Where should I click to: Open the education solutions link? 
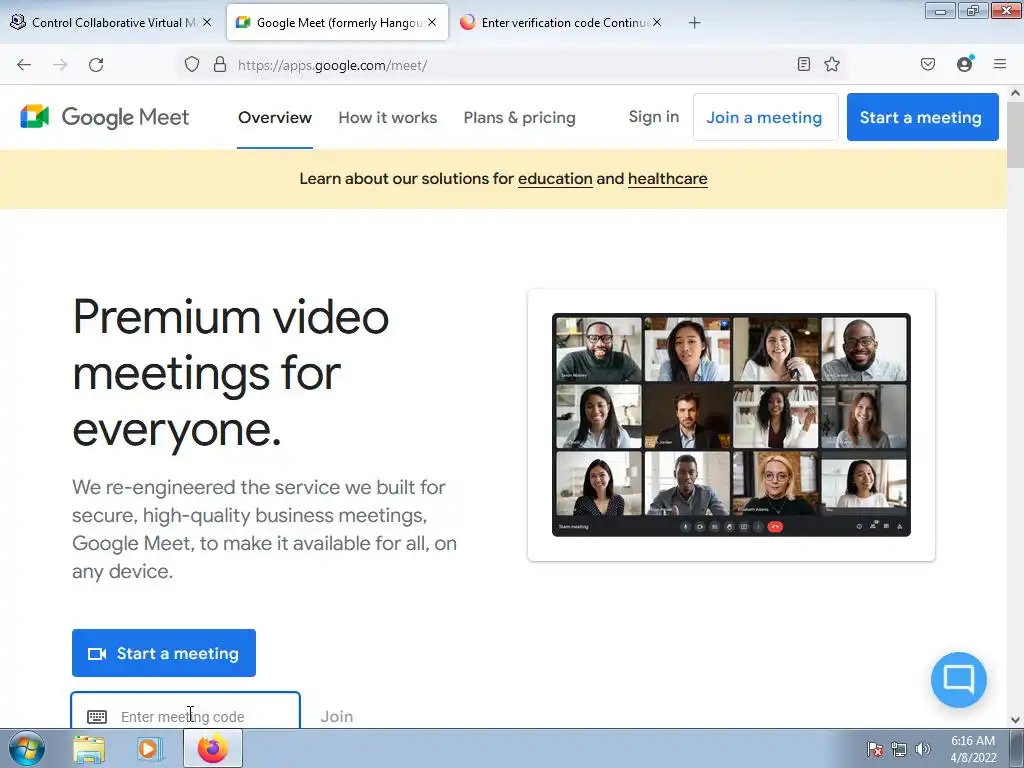point(555,179)
